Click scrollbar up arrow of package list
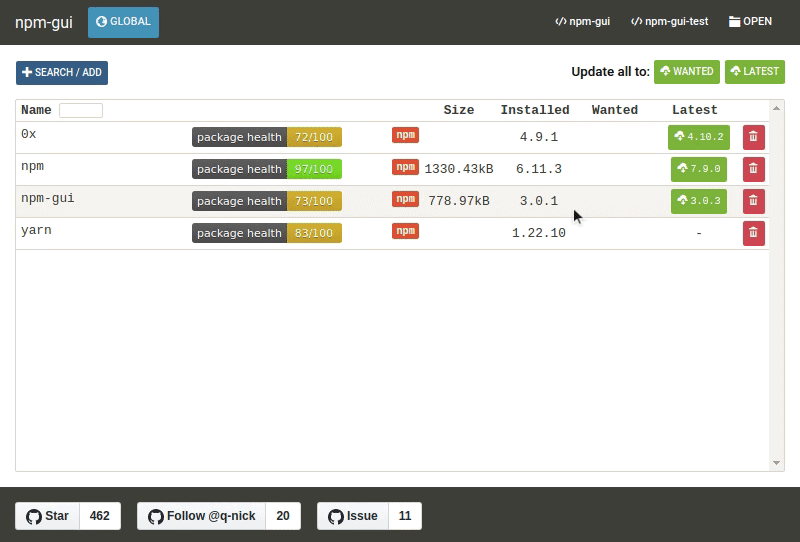 click(x=776, y=108)
